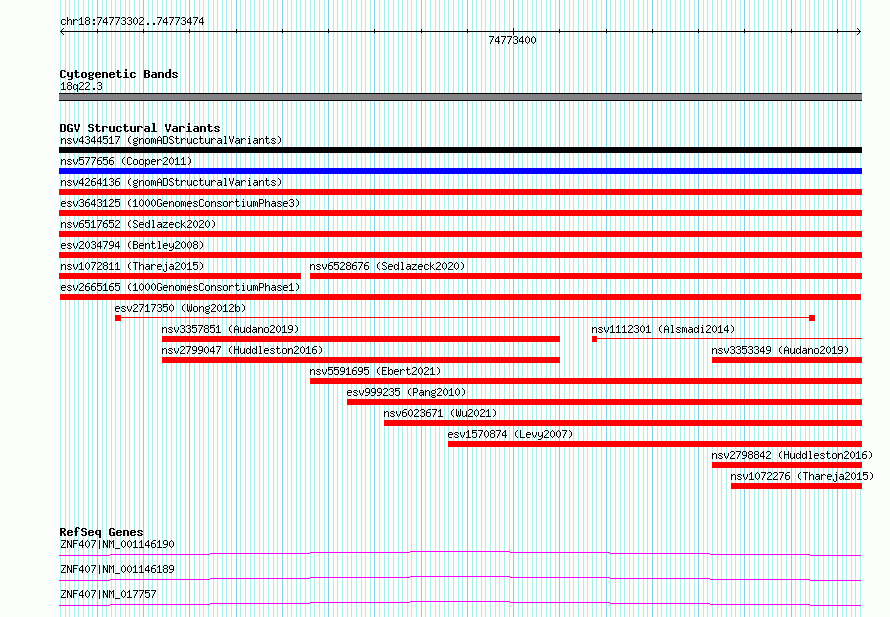Click the red bar under nsv2799047
Screen dimensions: 890x617
click(x=360, y=360)
